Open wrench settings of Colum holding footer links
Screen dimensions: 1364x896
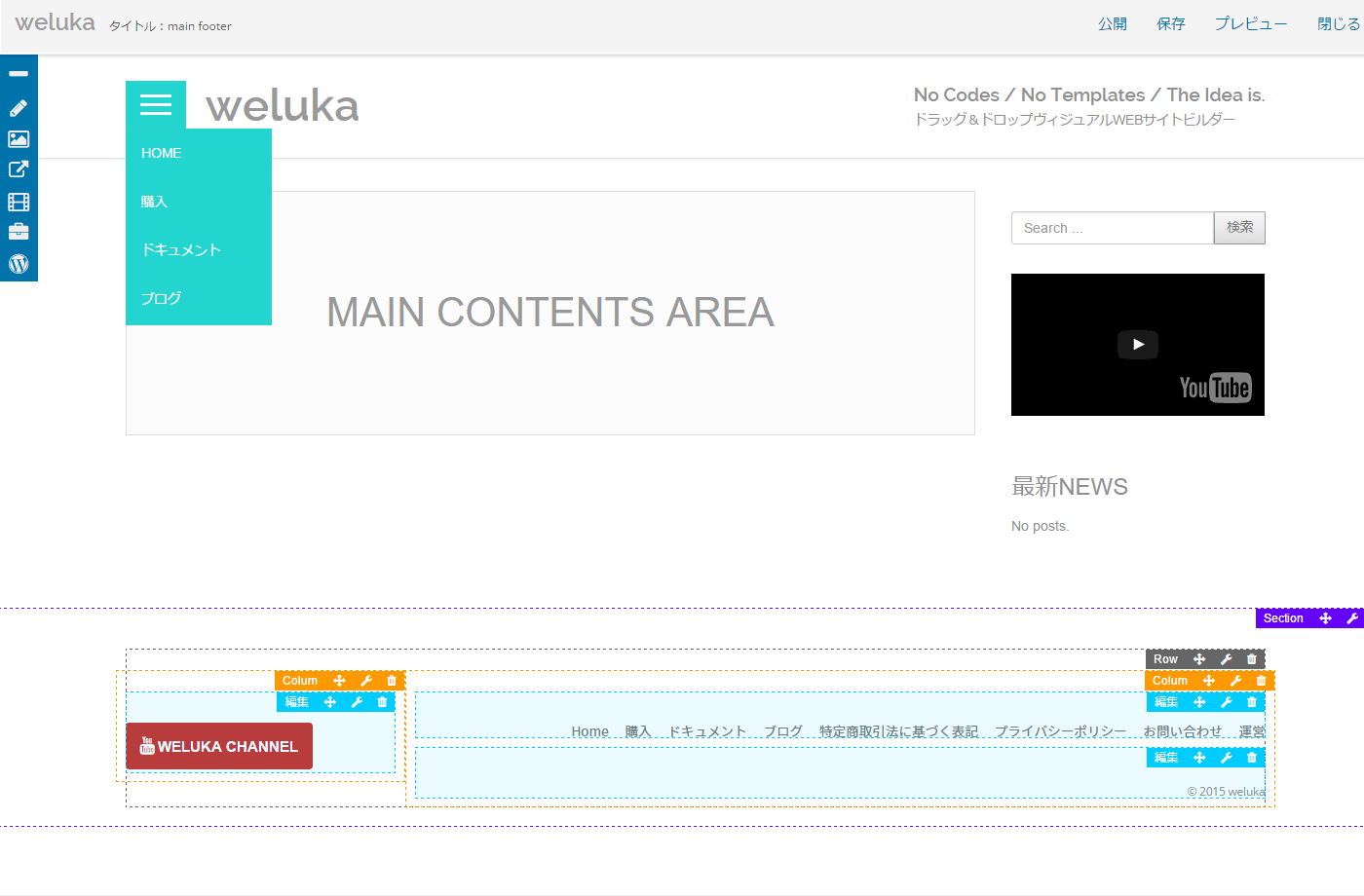coord(1235,681)
